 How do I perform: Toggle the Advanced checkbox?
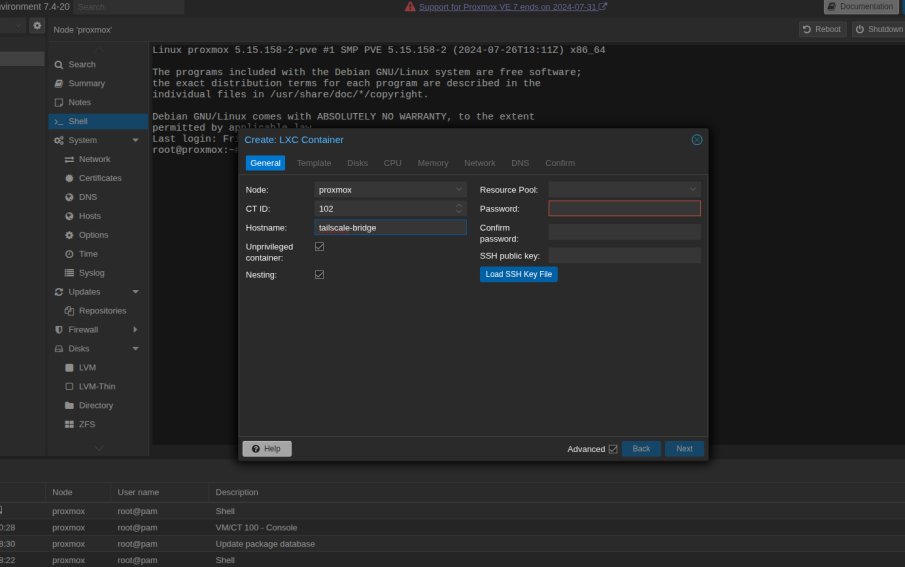click(x=613, y=449)
